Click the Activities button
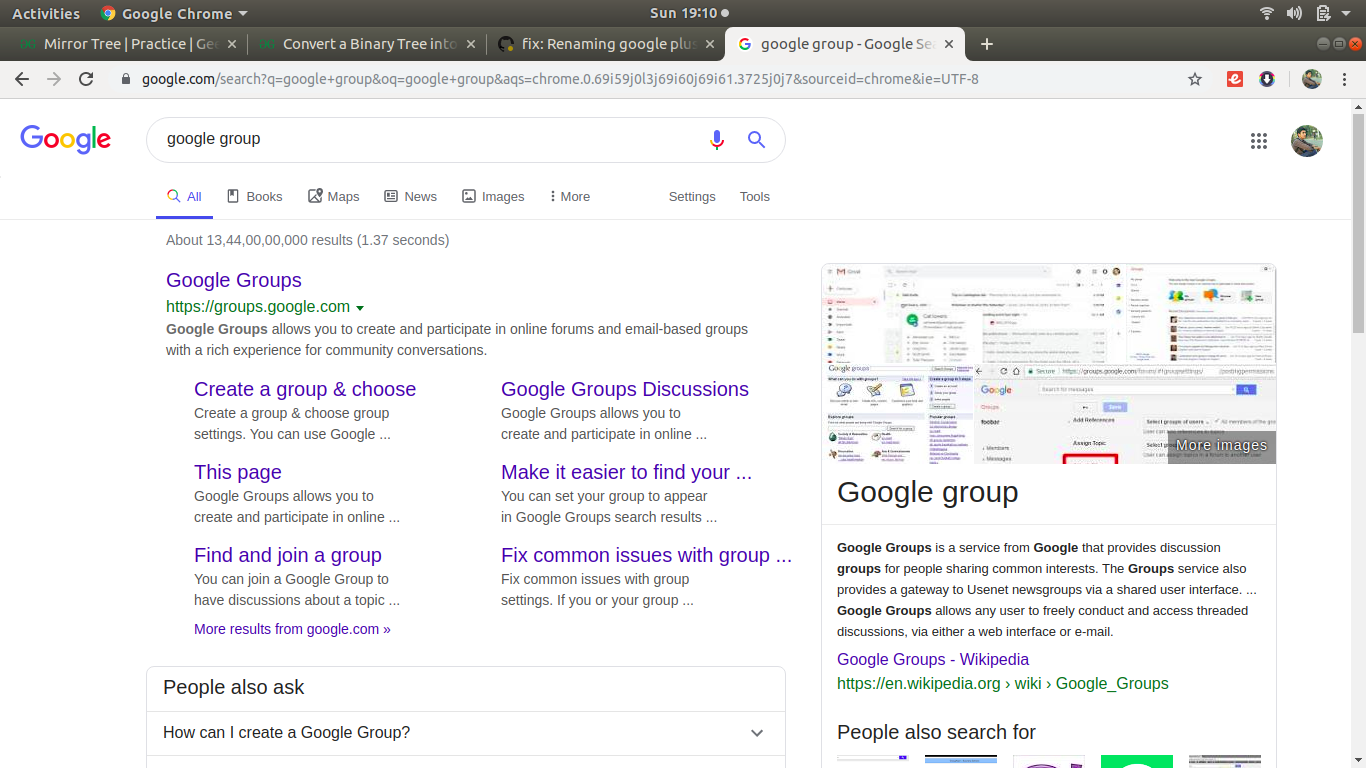 [46, 13]
